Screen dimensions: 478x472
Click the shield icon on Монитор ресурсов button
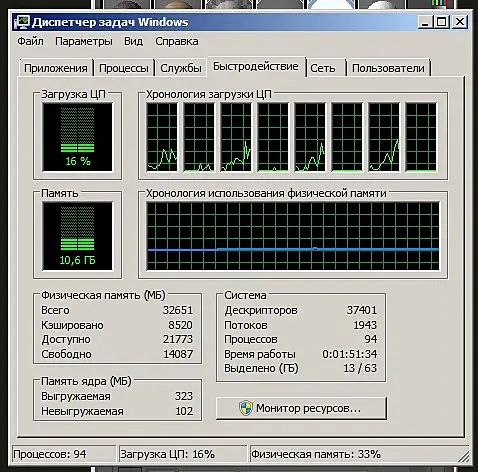[246, 408]
